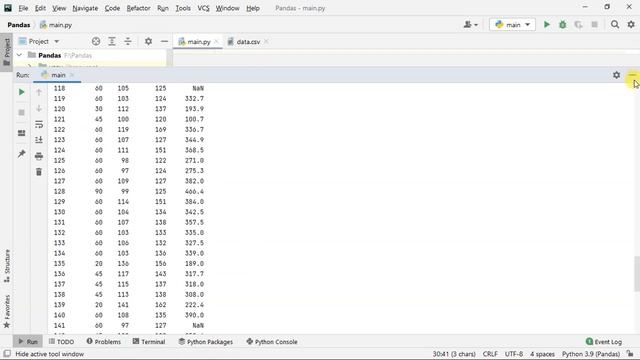Close the main.py editor tab
Screen dimensions: 640x360
[216, 42]
